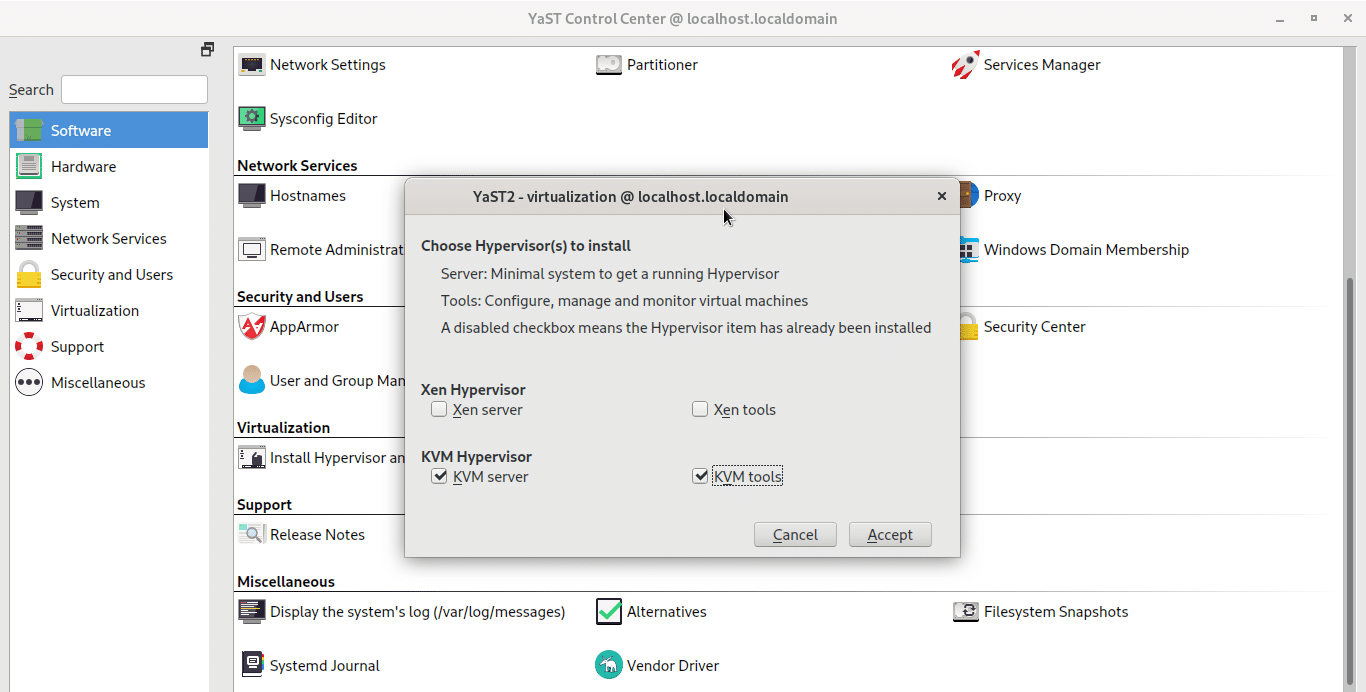Click Windows Domain Membership label text
Screen dimensions: 1366x692
(x=1087, y=250)
